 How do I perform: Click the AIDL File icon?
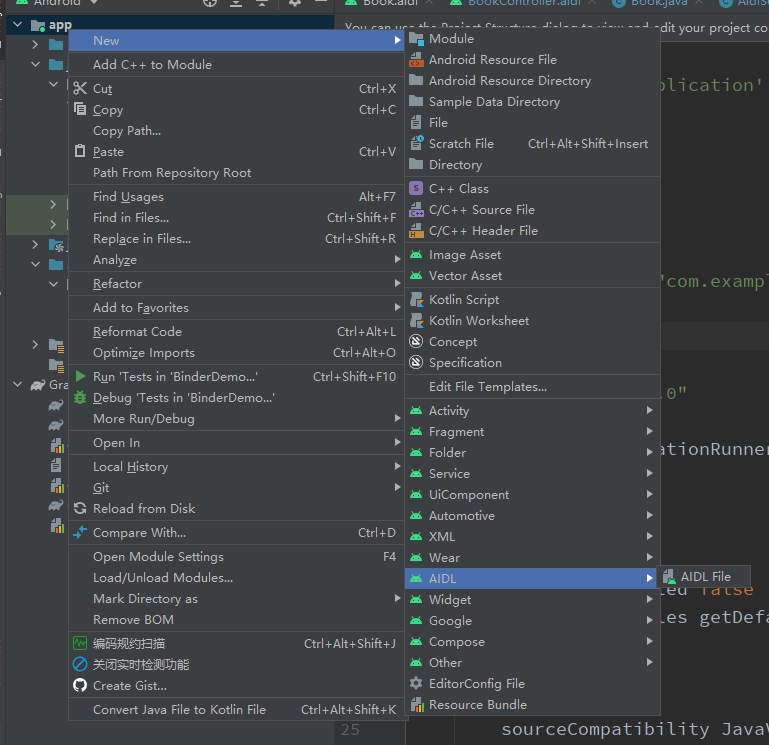[x=669, y=576]
